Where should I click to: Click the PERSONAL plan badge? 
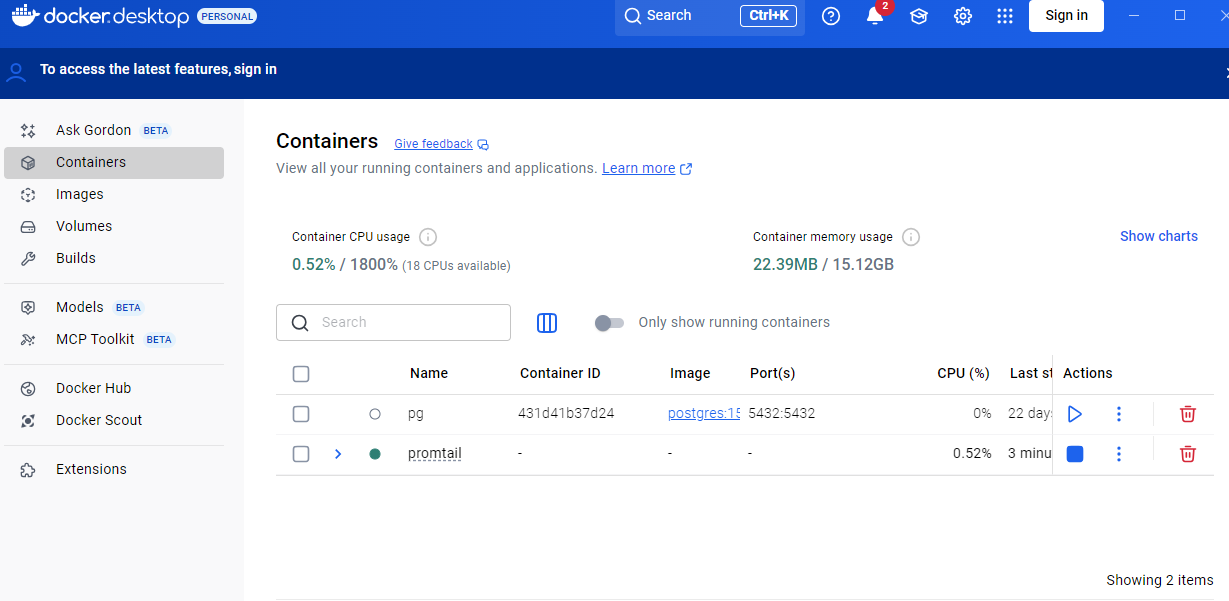click(227, 16)
